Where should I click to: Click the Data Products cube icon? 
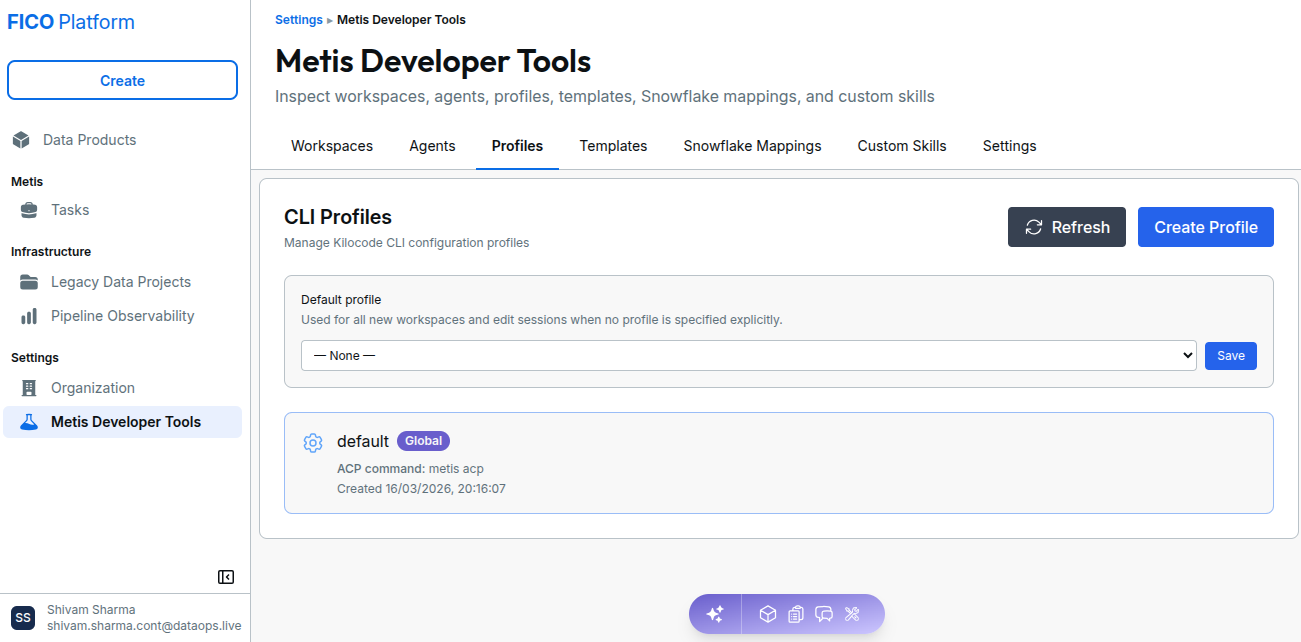pyautogui.click(x=21, y=140)
